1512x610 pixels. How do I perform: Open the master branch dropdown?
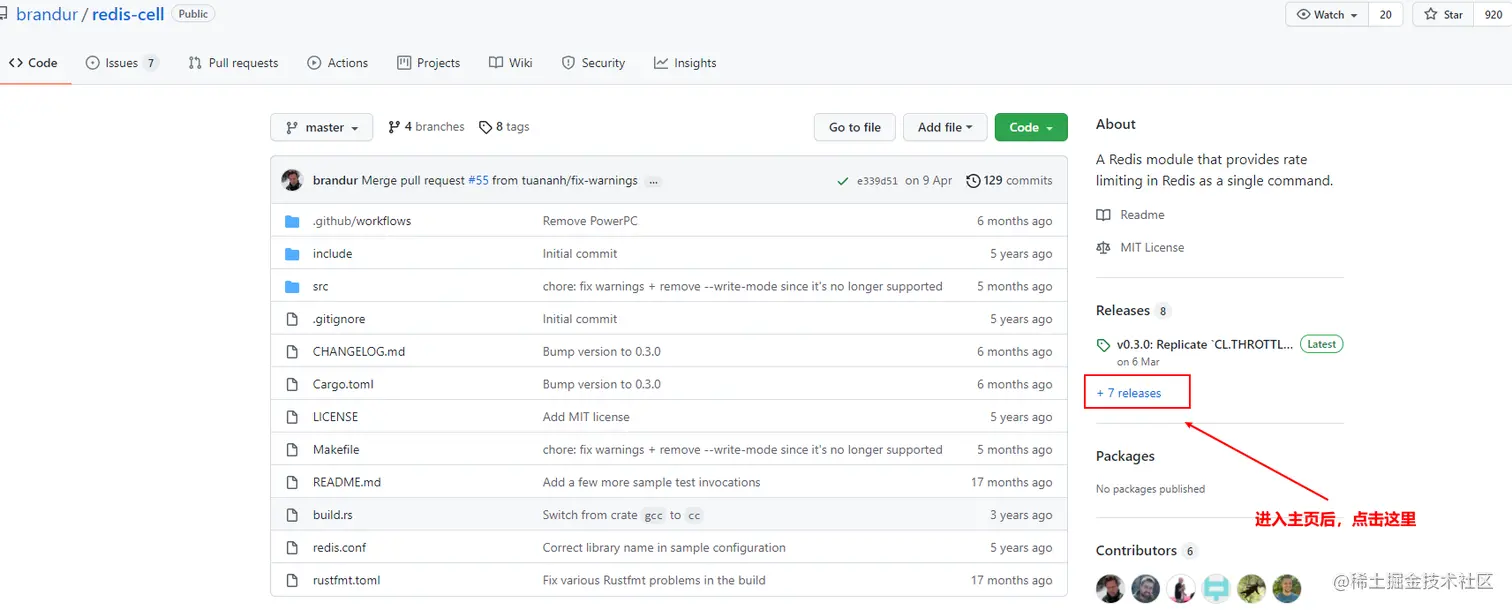coord(321,127)
